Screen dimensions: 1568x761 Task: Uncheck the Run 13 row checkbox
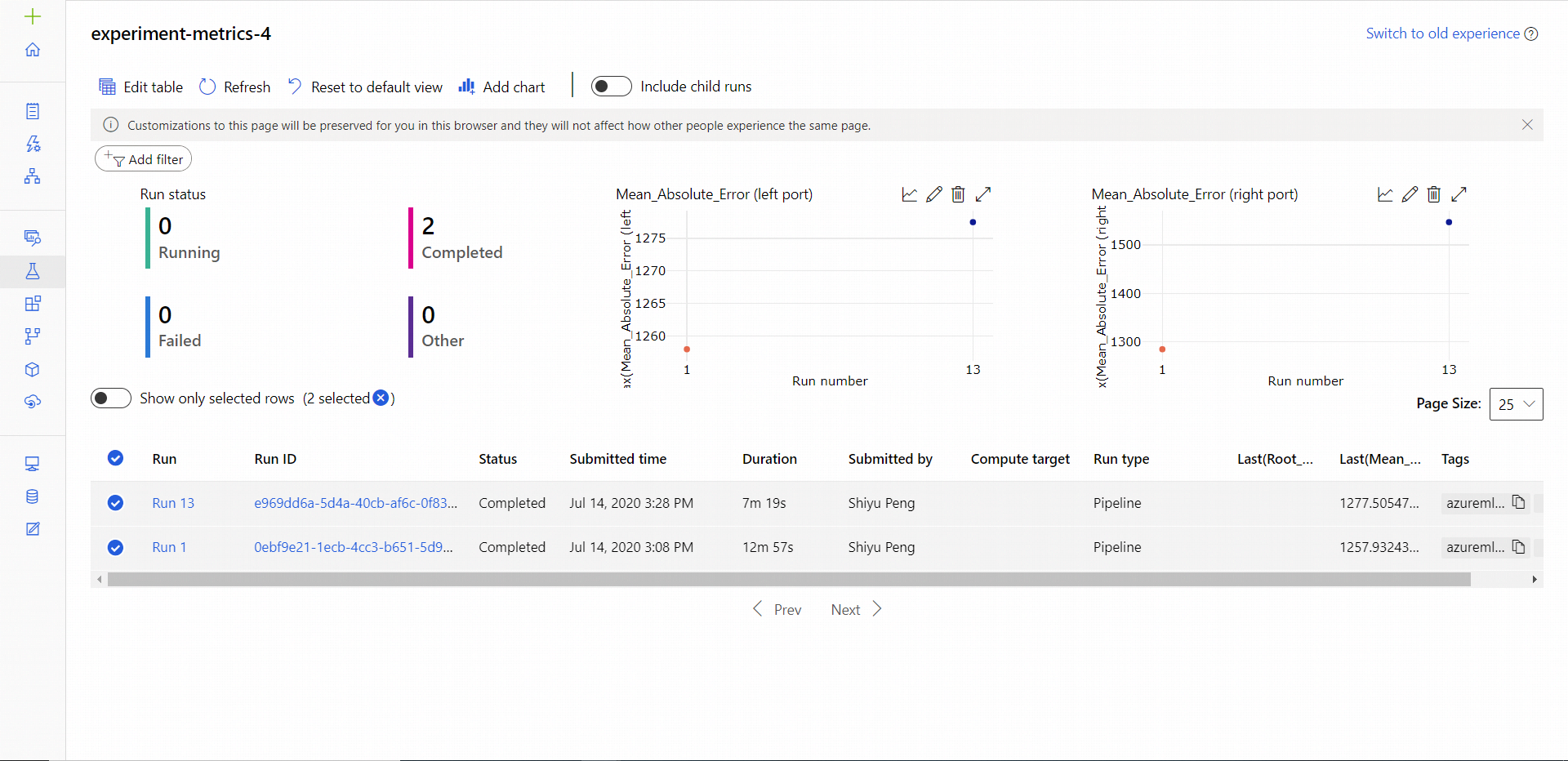(116, 503)
